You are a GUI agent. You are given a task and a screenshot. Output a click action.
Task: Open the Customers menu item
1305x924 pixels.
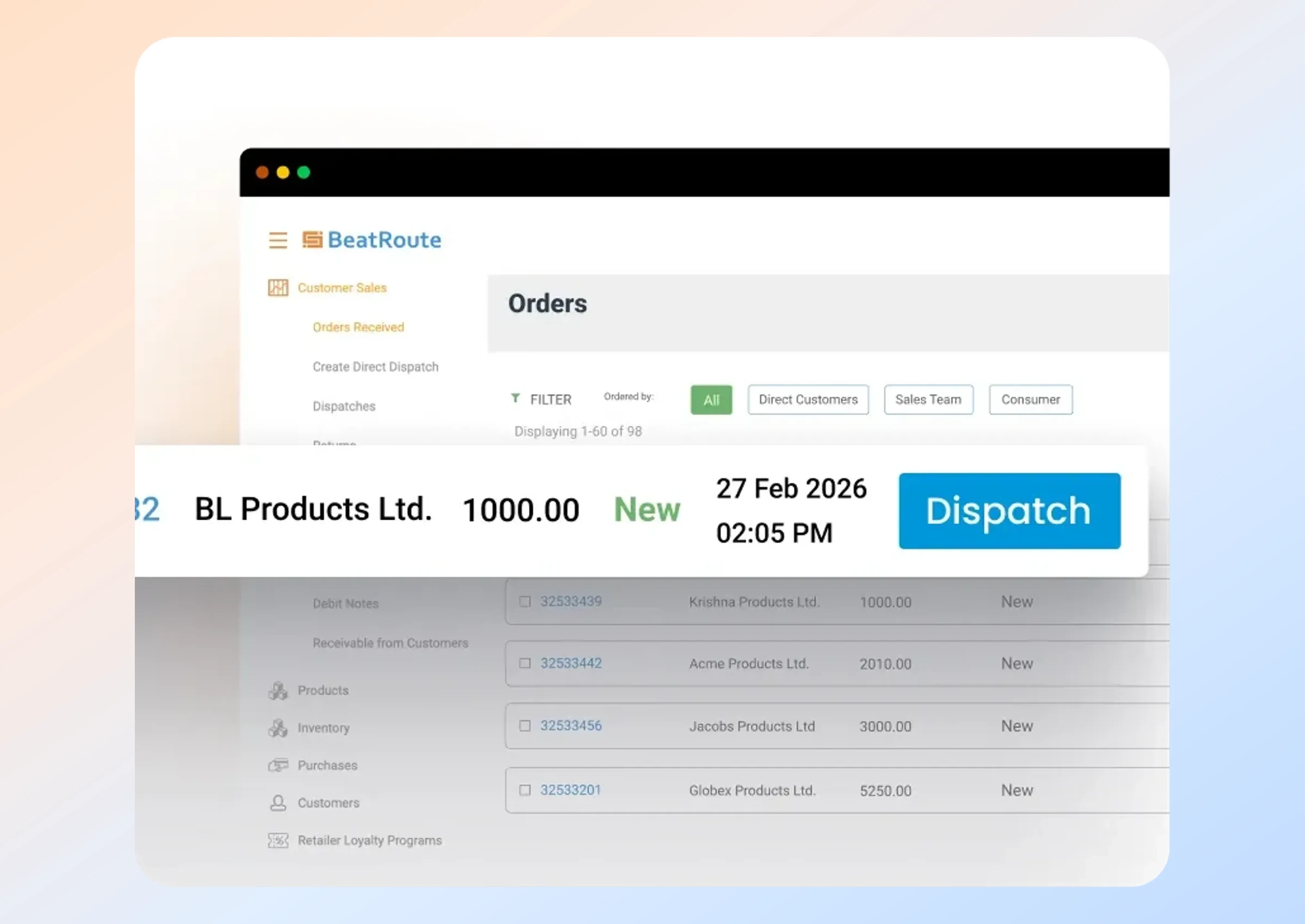coord(328,803)
